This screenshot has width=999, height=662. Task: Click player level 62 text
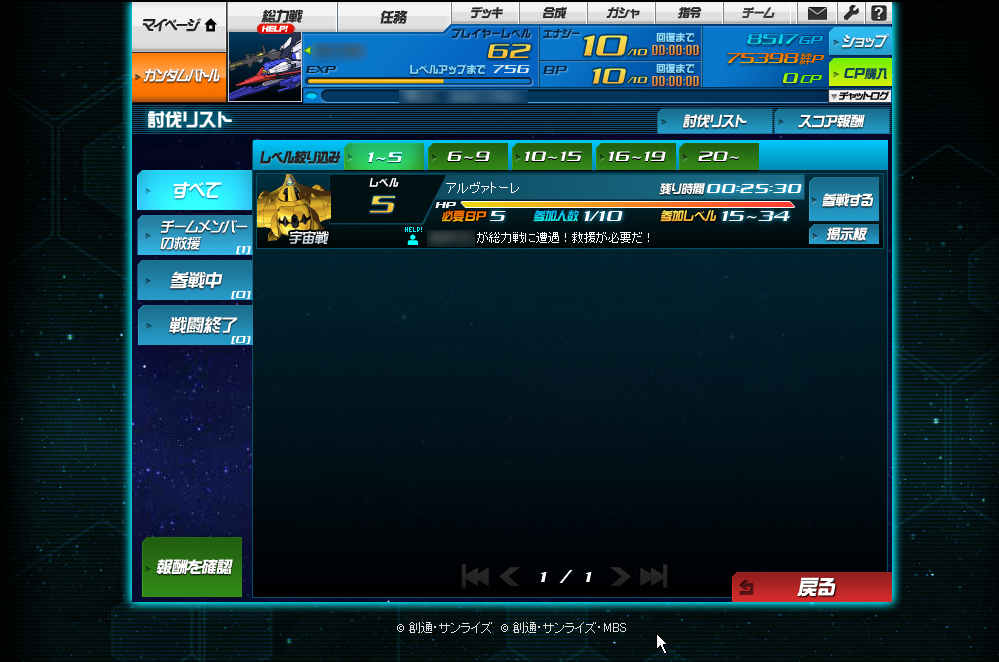click(x=508, y=50)
